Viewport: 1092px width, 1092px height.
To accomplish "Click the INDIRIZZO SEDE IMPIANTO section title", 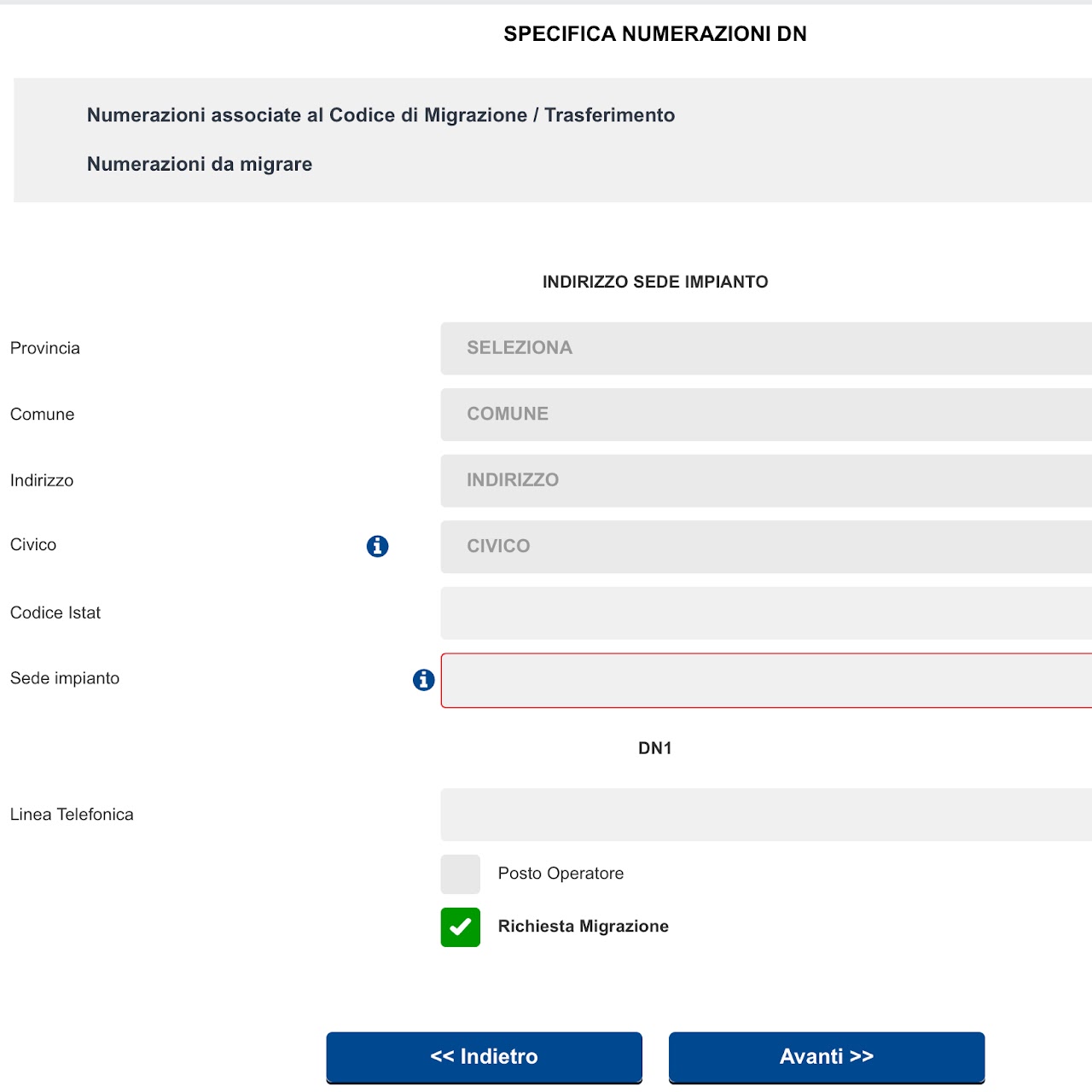I will coord(654,282).
